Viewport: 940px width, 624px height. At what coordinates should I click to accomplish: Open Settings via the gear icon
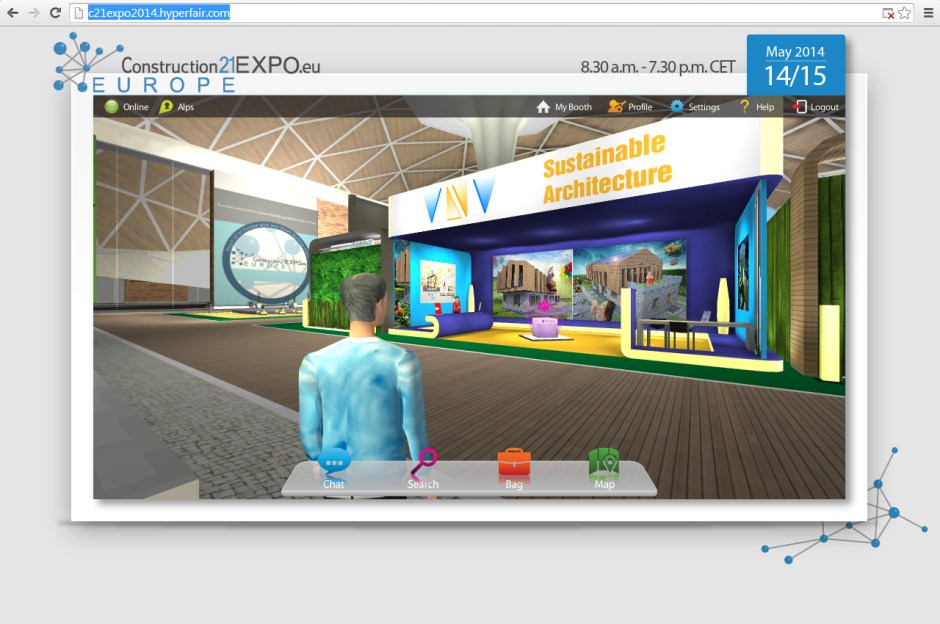coord(679,106)
